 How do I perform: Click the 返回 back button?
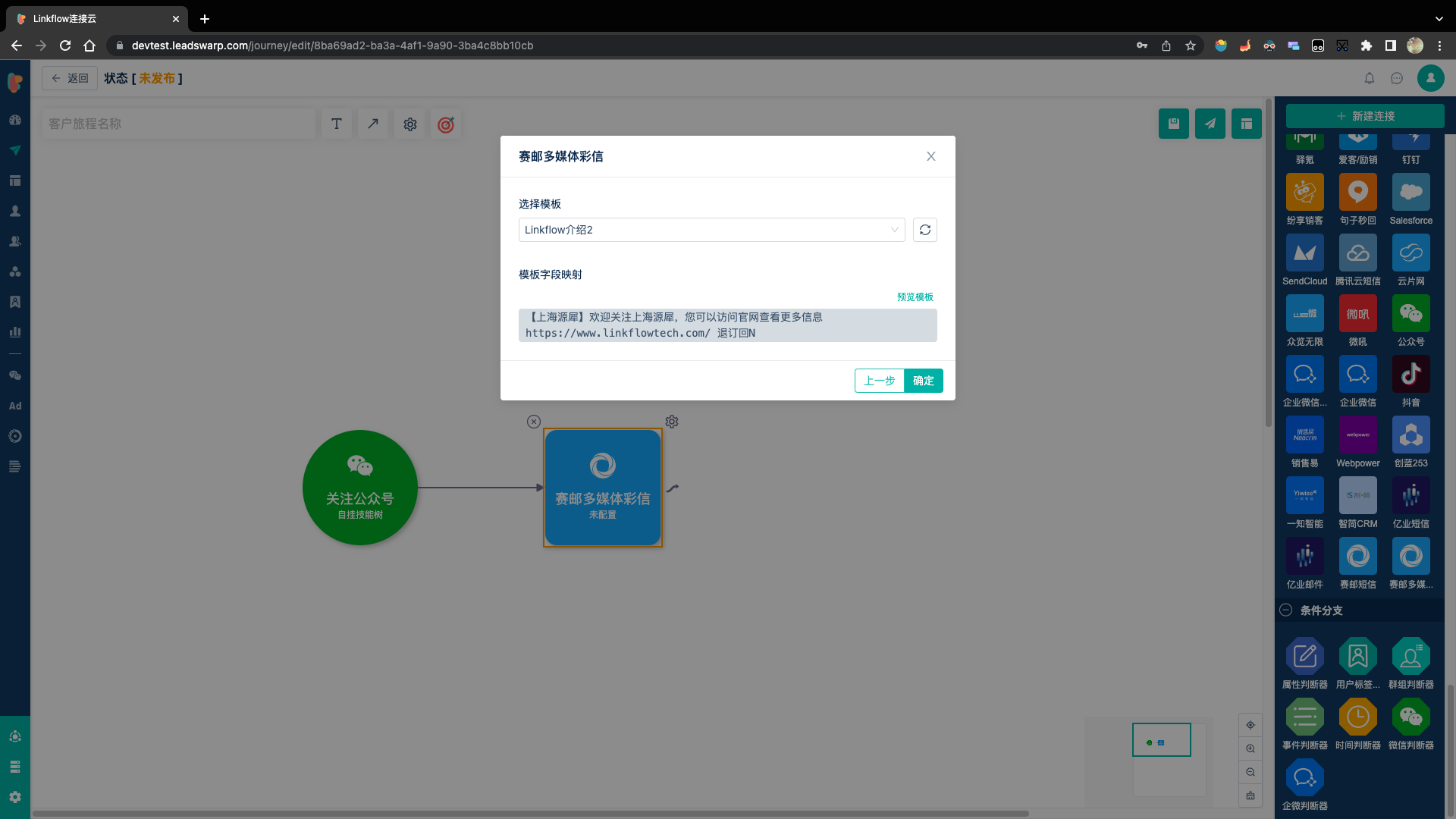(x=70, y=78)
